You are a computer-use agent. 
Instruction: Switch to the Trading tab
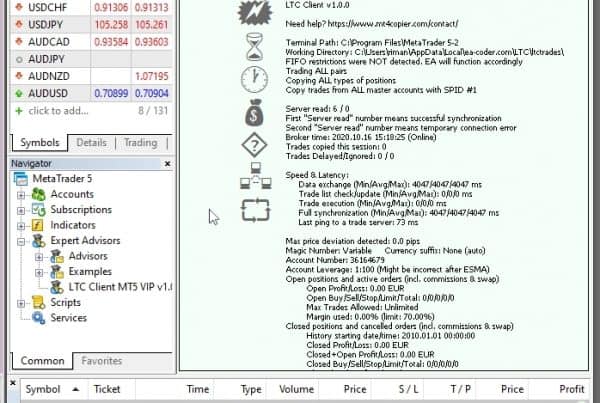coord(140,143)
